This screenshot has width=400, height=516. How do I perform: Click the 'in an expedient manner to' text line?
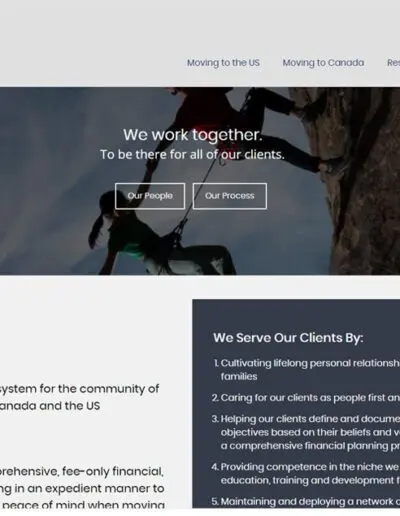click(82, 489)
